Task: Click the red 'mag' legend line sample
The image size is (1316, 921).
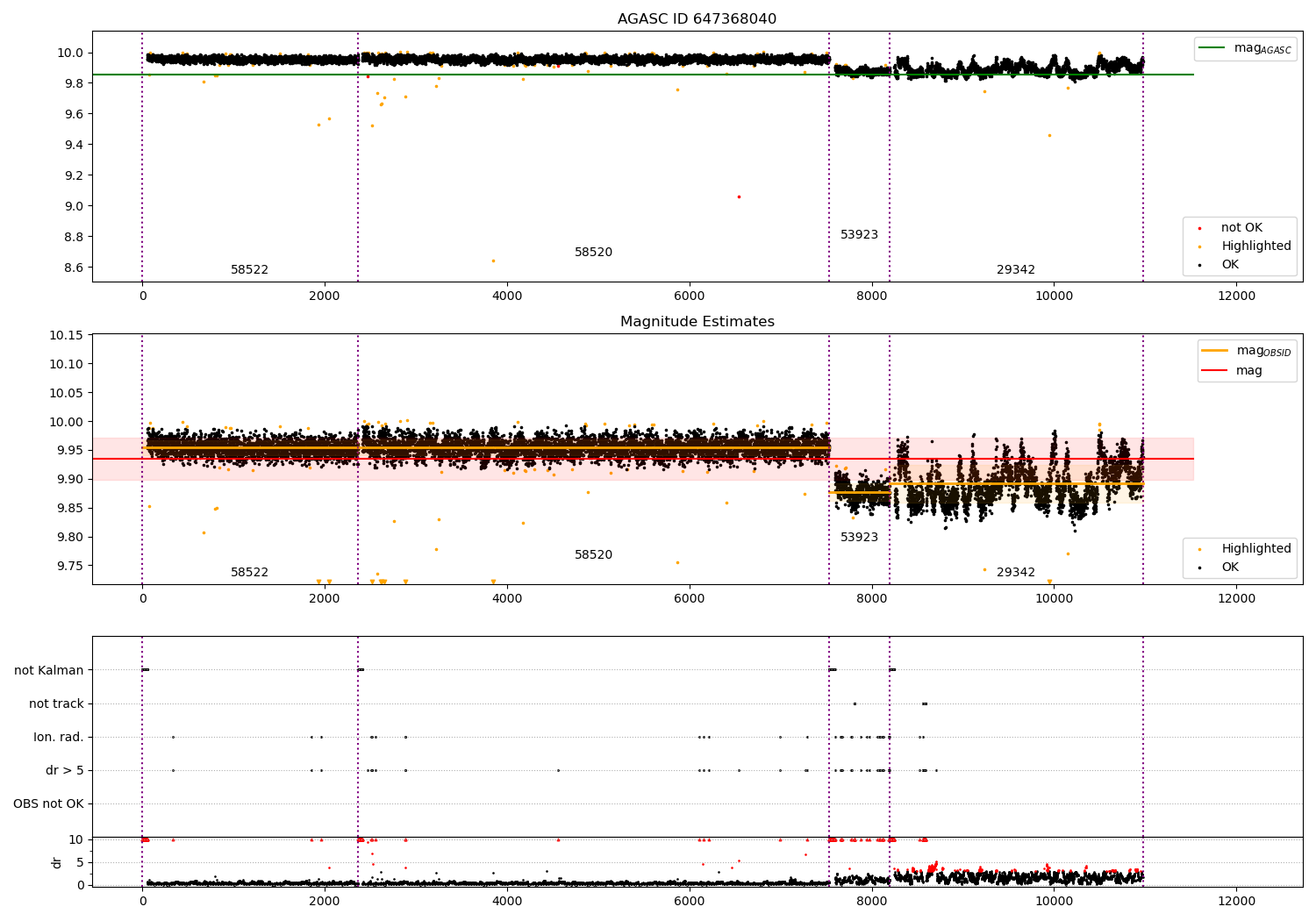Action: (x=1215, y=371)
